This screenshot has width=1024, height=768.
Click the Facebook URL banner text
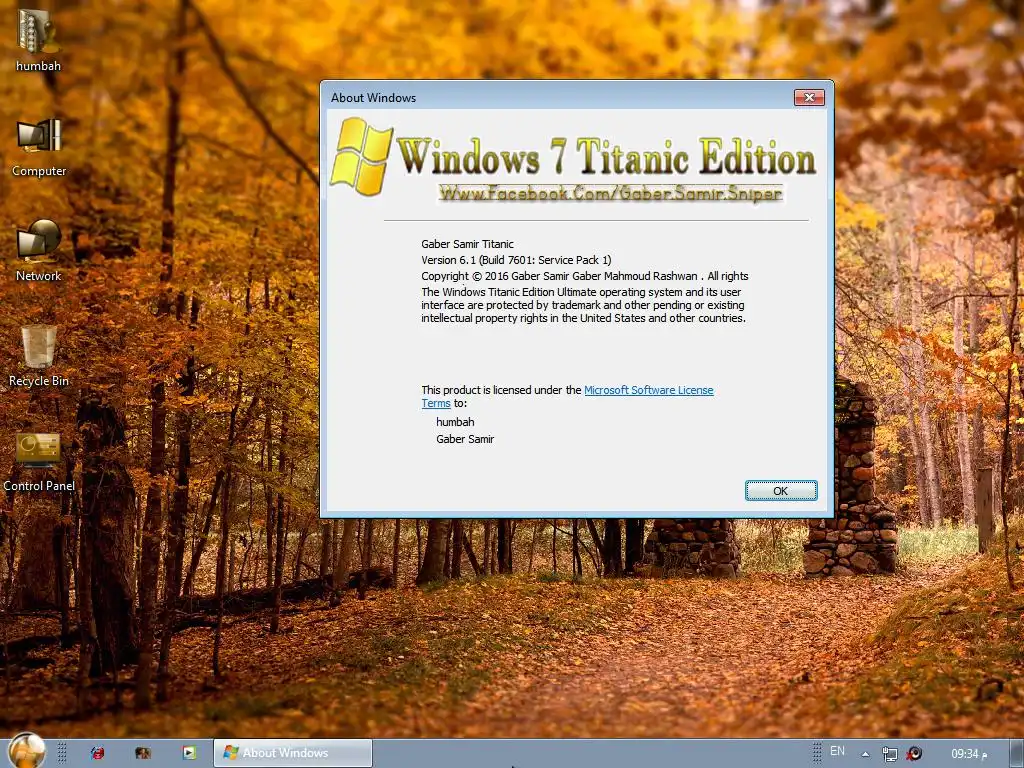click(610, 193)
